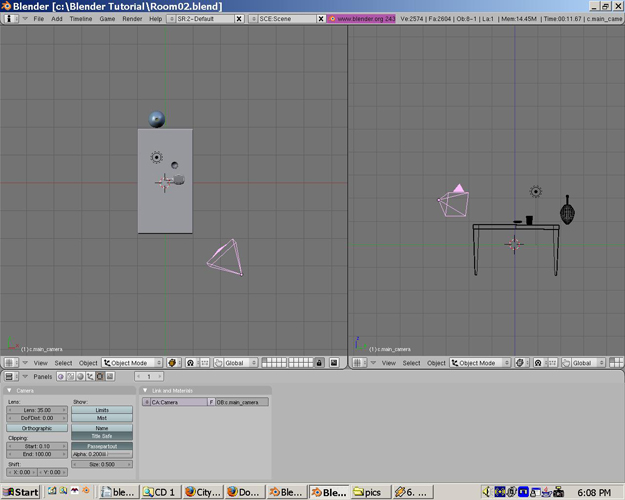The width and height of the screenshot is (625, 500).
Task: Select the Scene context icon in Panels header
Action: [x=110, y=376]
